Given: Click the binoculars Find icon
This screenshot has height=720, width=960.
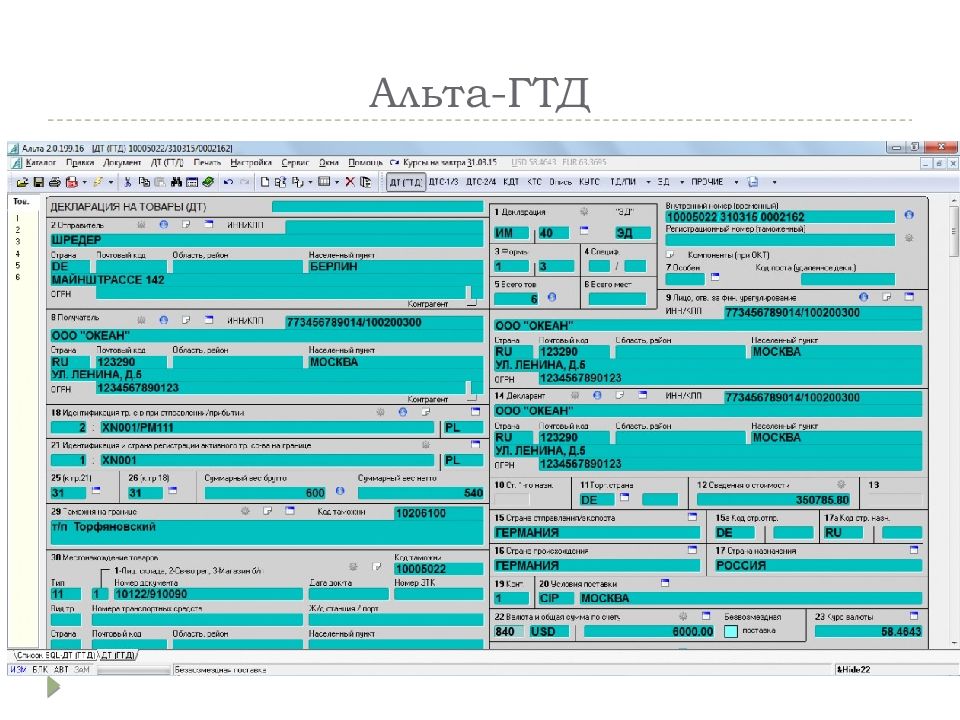Looking at the screenshot, I should [x=176, y=182].
